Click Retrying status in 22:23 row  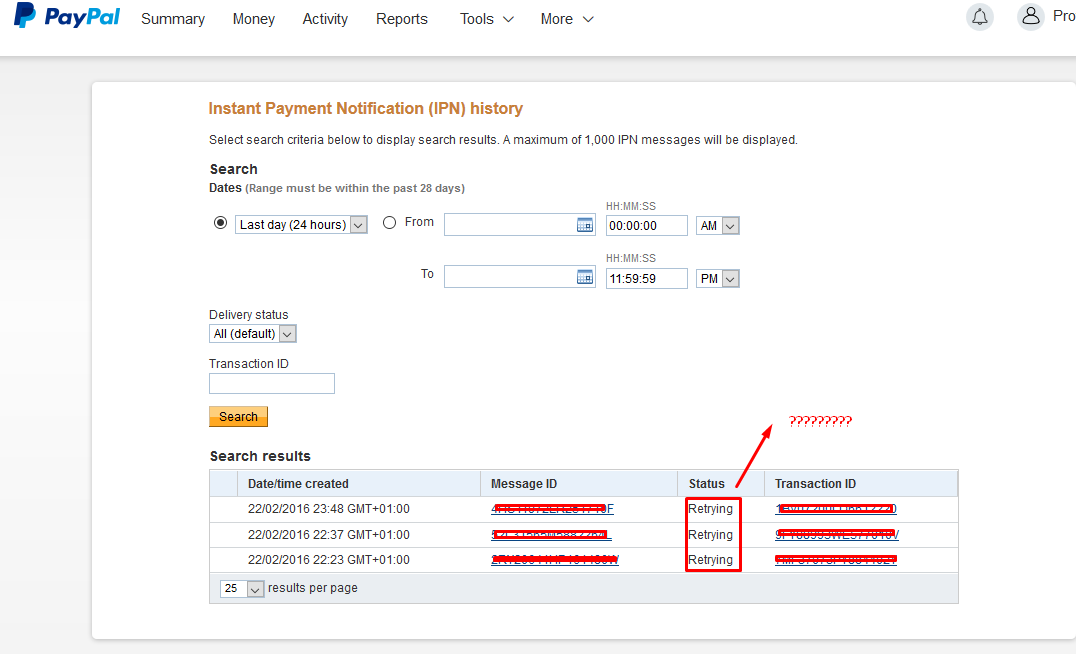tap(710, 560)
